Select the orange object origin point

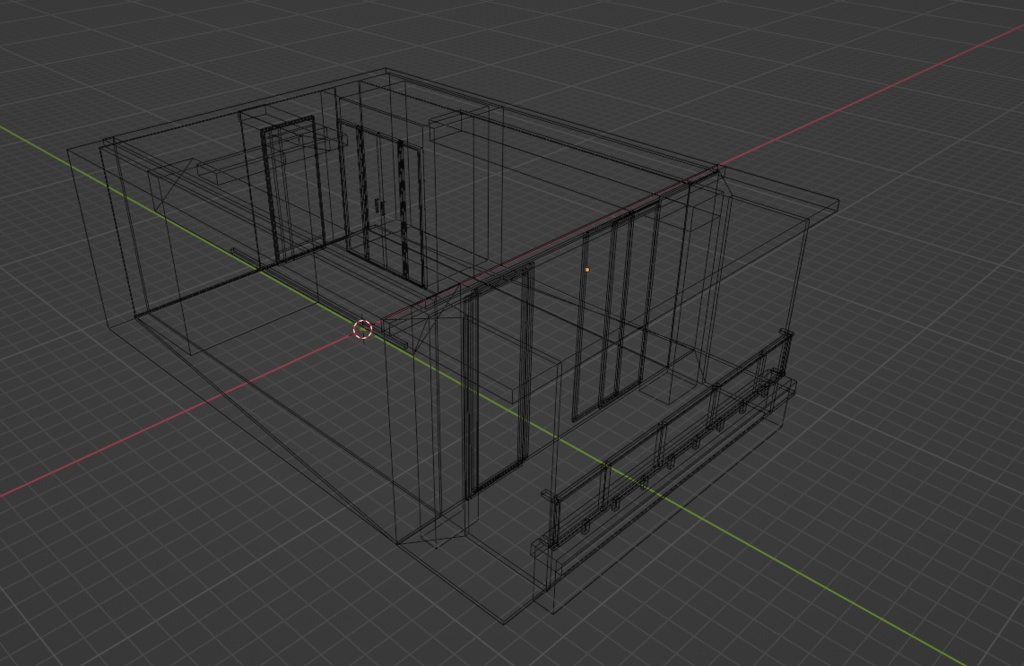(587, 269)
